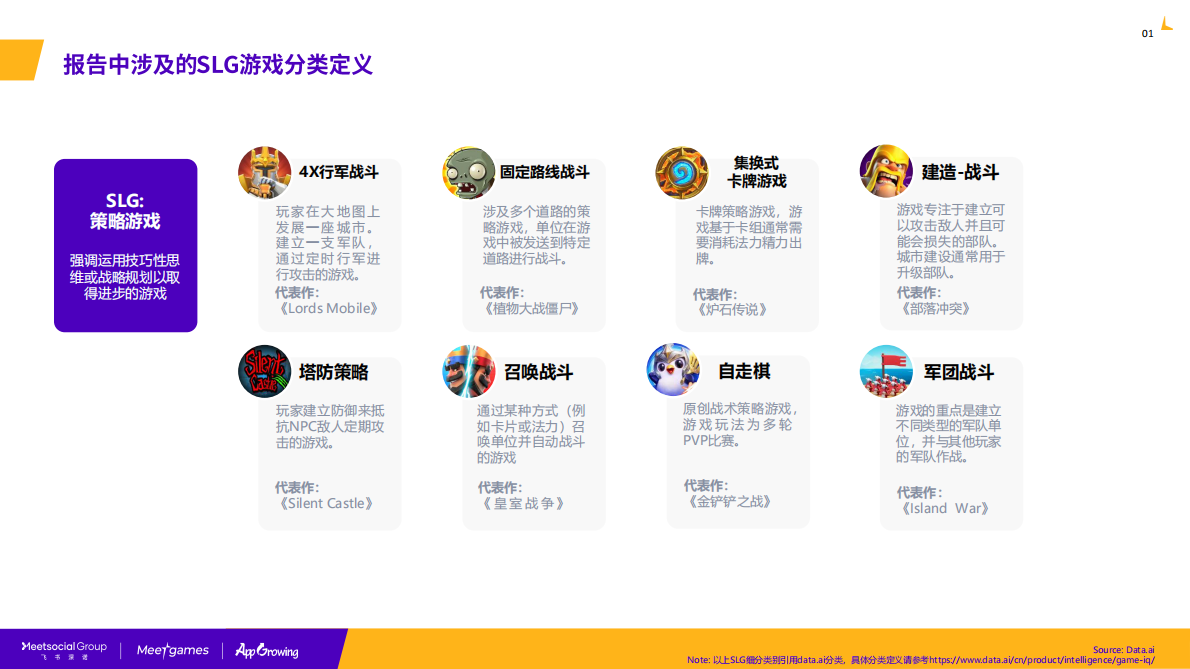Select the 建造-战斗 category card
The image size is (1190, 669).
click(x=951, y=240)
